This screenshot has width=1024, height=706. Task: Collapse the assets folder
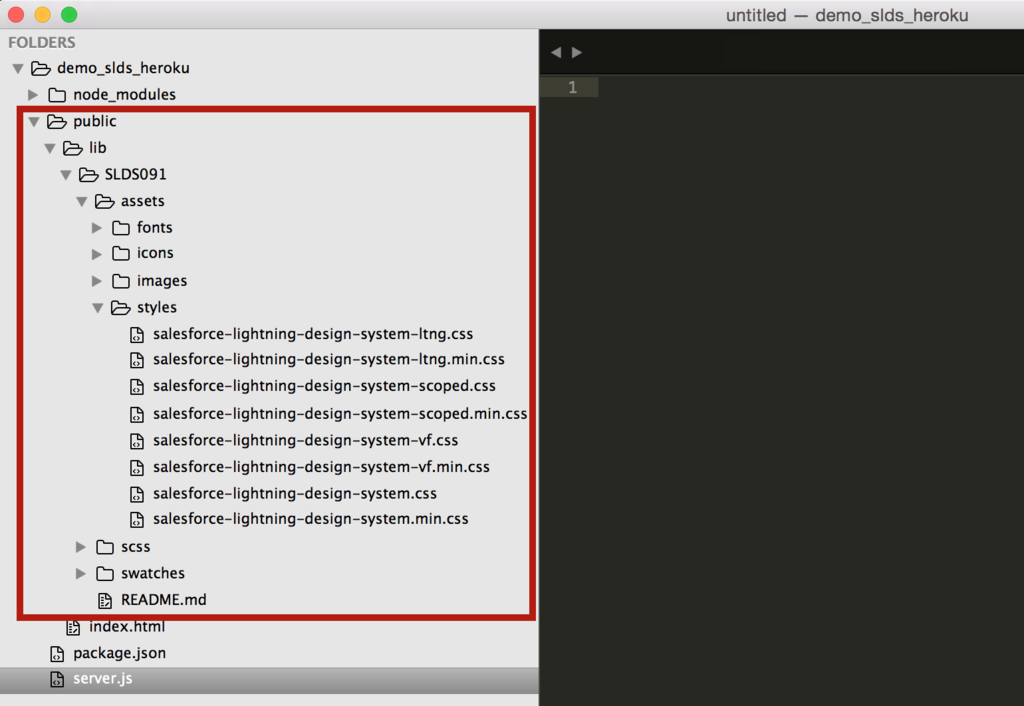[x=81, y=200]
